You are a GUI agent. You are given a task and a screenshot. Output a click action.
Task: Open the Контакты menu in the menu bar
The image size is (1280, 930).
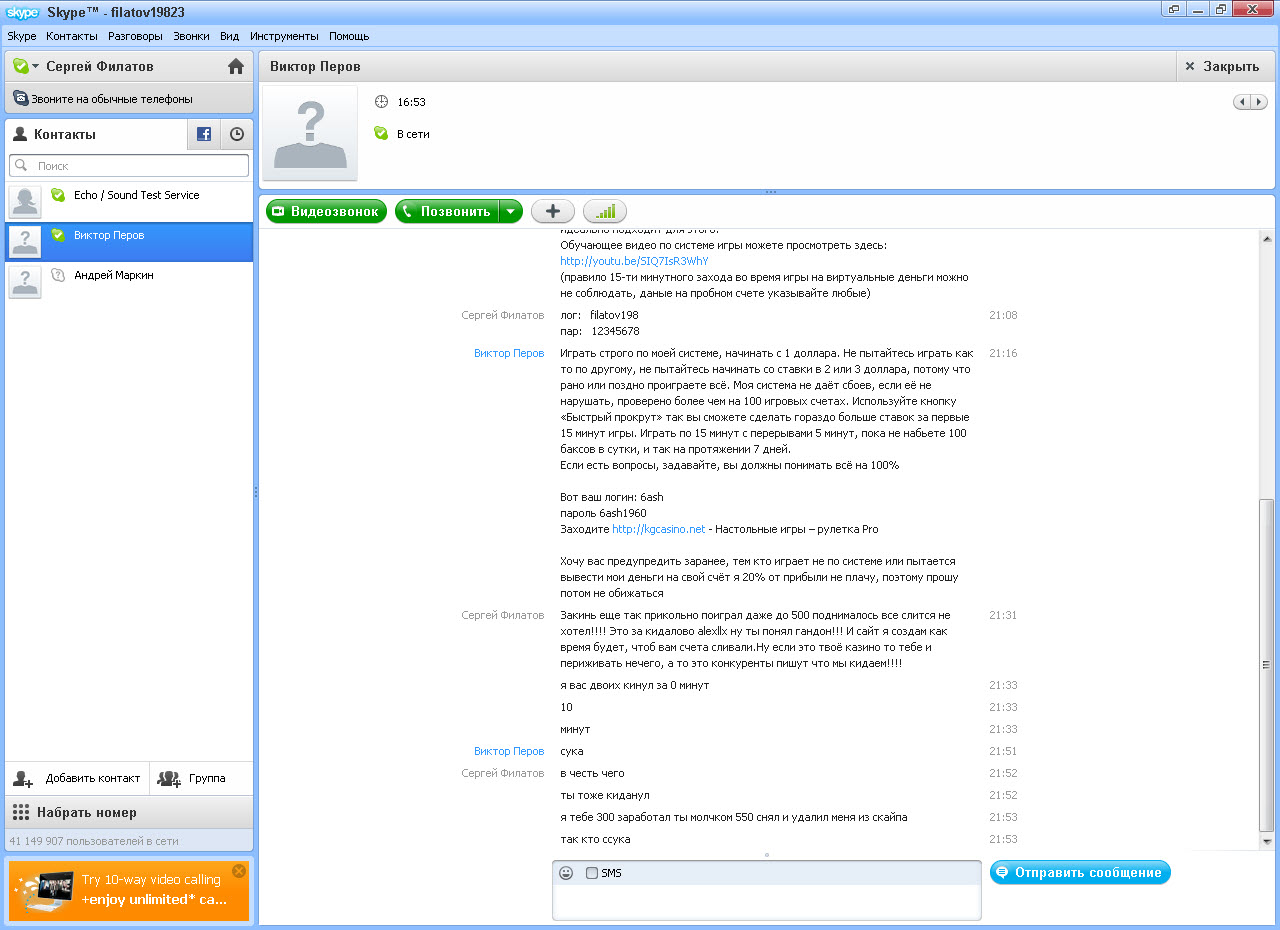point(72,36)
